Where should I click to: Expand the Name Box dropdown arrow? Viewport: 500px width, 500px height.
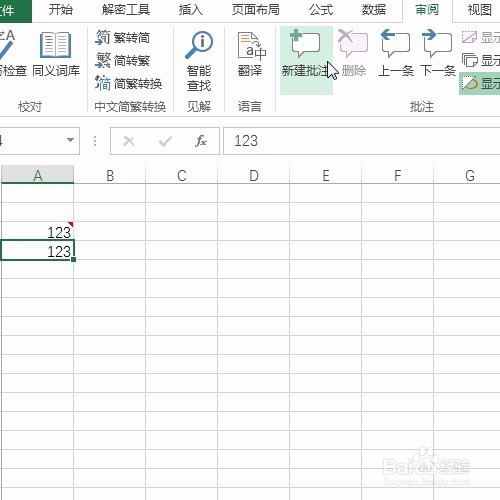(70, 140)
